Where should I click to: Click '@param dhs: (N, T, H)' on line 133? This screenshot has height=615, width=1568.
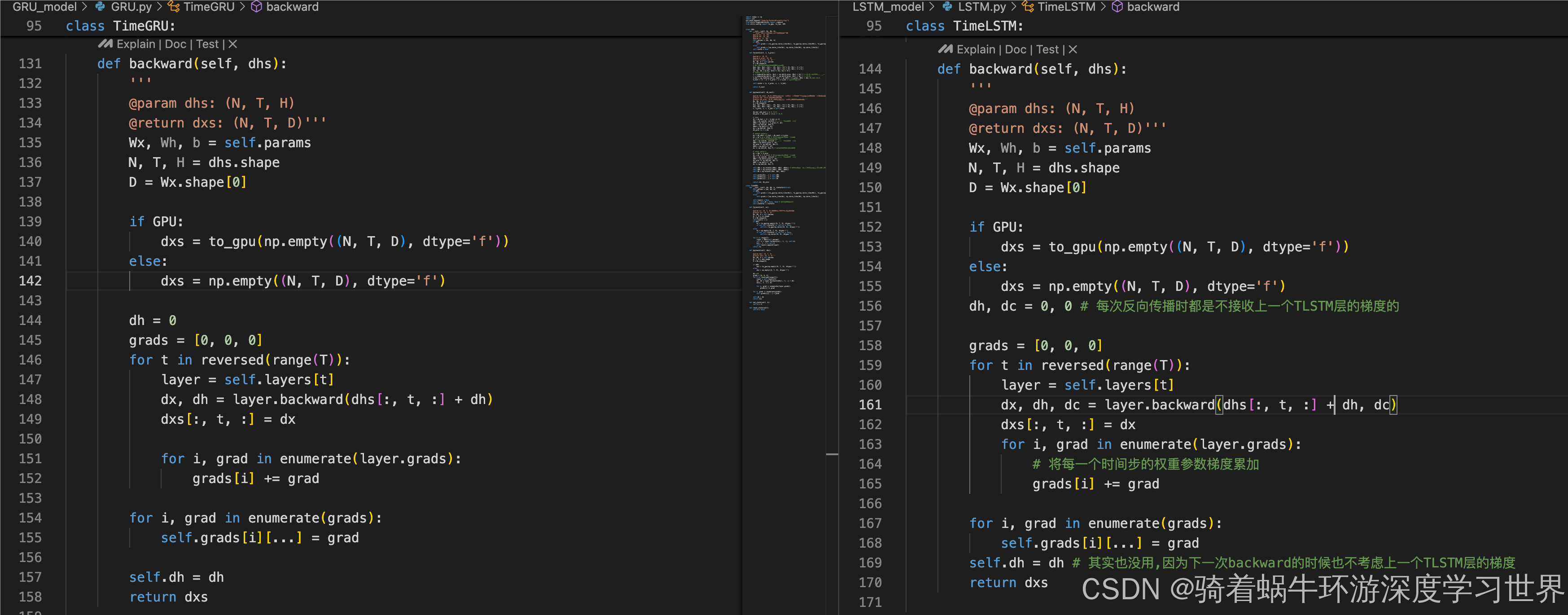tap(211, 104)
